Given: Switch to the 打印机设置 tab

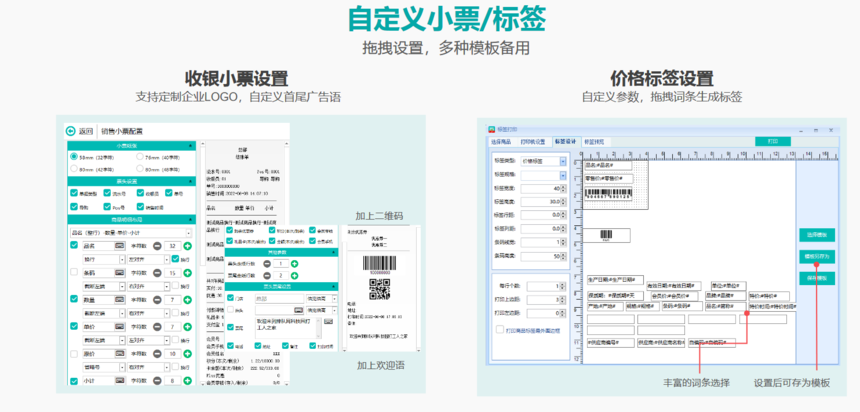Looking at the screenshot, I should pyautogui.click(x=533, y=142).
